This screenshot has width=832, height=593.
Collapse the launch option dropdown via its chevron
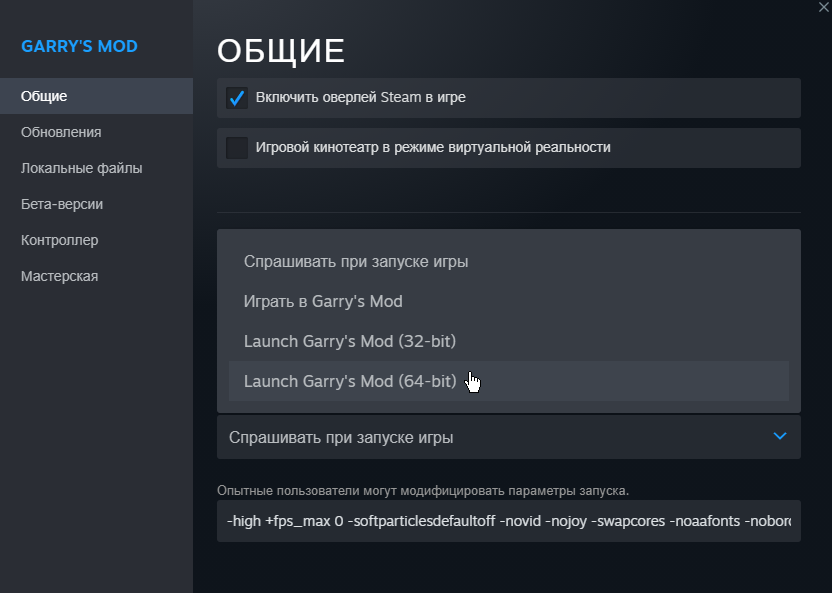[x=779, y=436]
